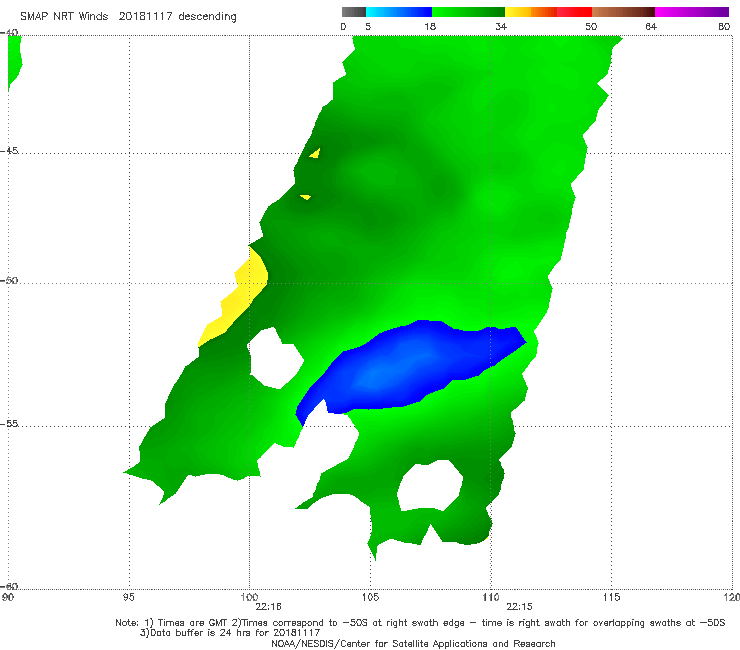Click the color bar label 50
The height and width of the screenshot is (650, 740).
591,27
